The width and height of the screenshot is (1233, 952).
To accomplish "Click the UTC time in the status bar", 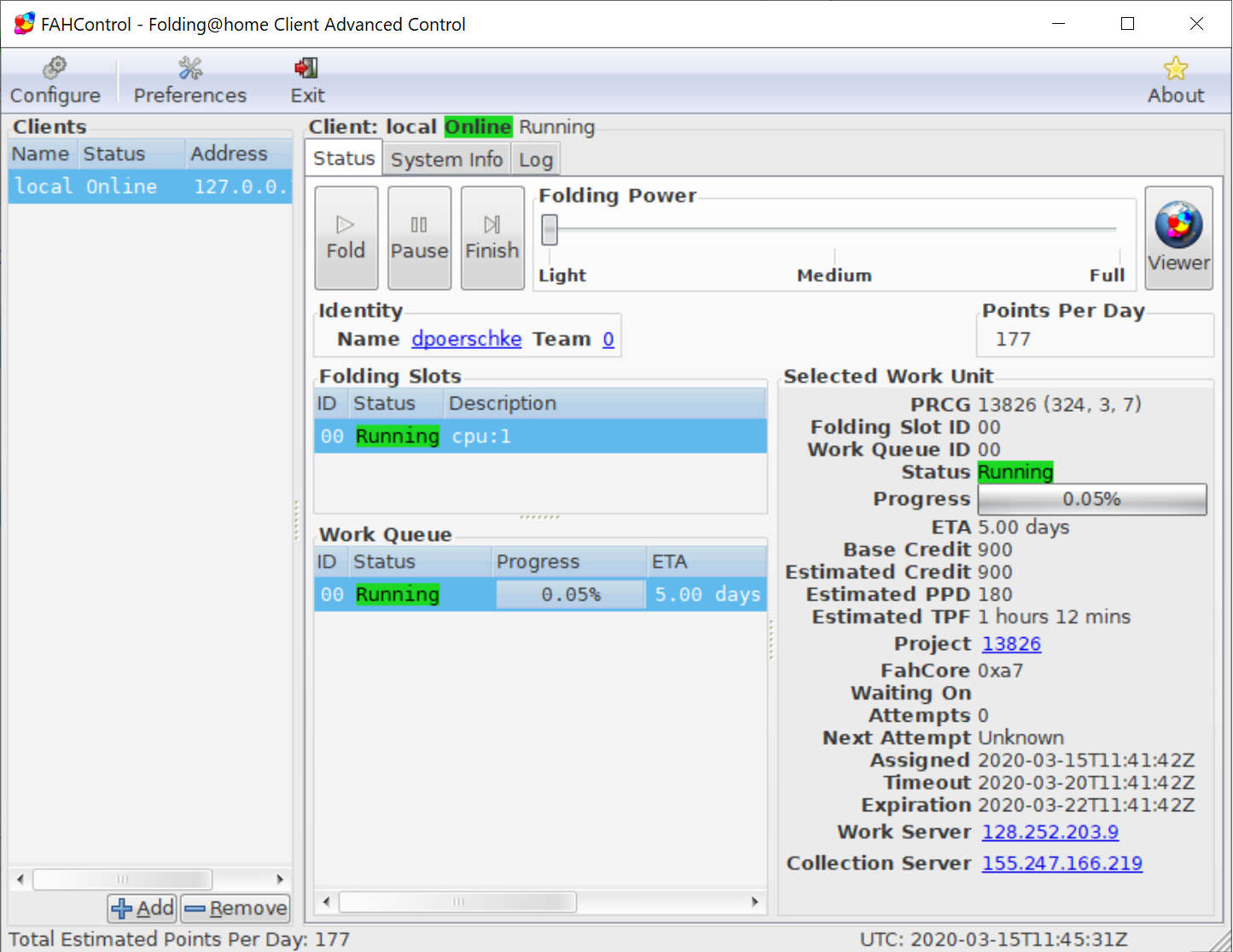I will click(x=993, y=940).
